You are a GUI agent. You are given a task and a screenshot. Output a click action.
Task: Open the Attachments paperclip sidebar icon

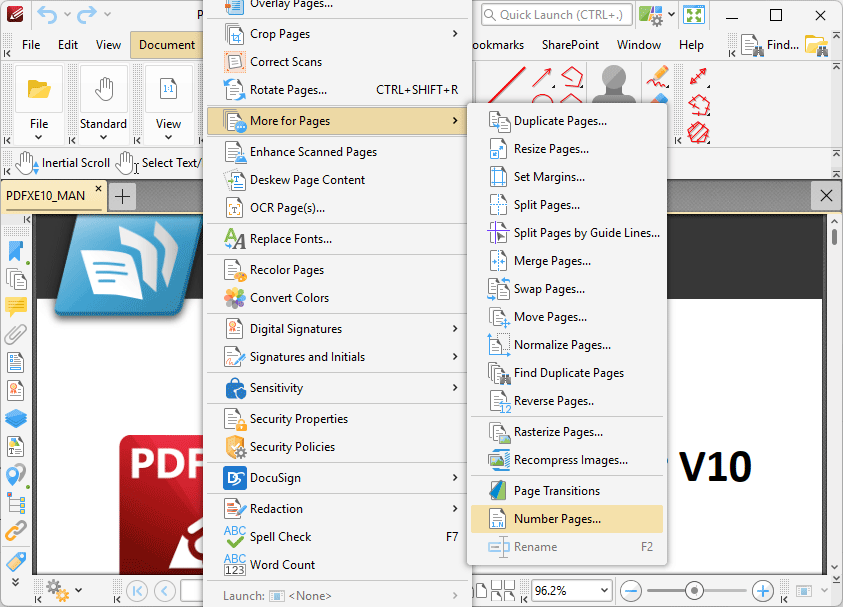point(16,334)
